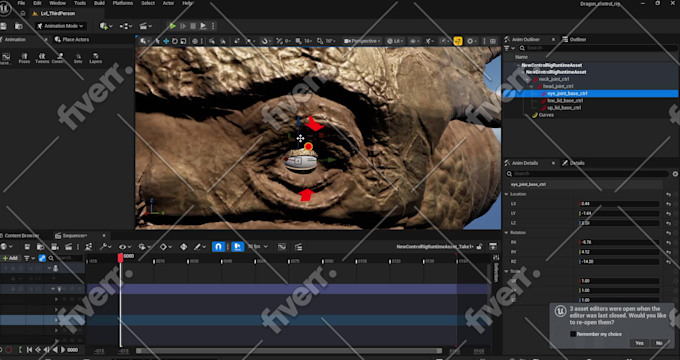The width and height of the screenshot is (680, 360).
Task: Check the Remember my choice checkbox
Action: [x=573, y=334]
